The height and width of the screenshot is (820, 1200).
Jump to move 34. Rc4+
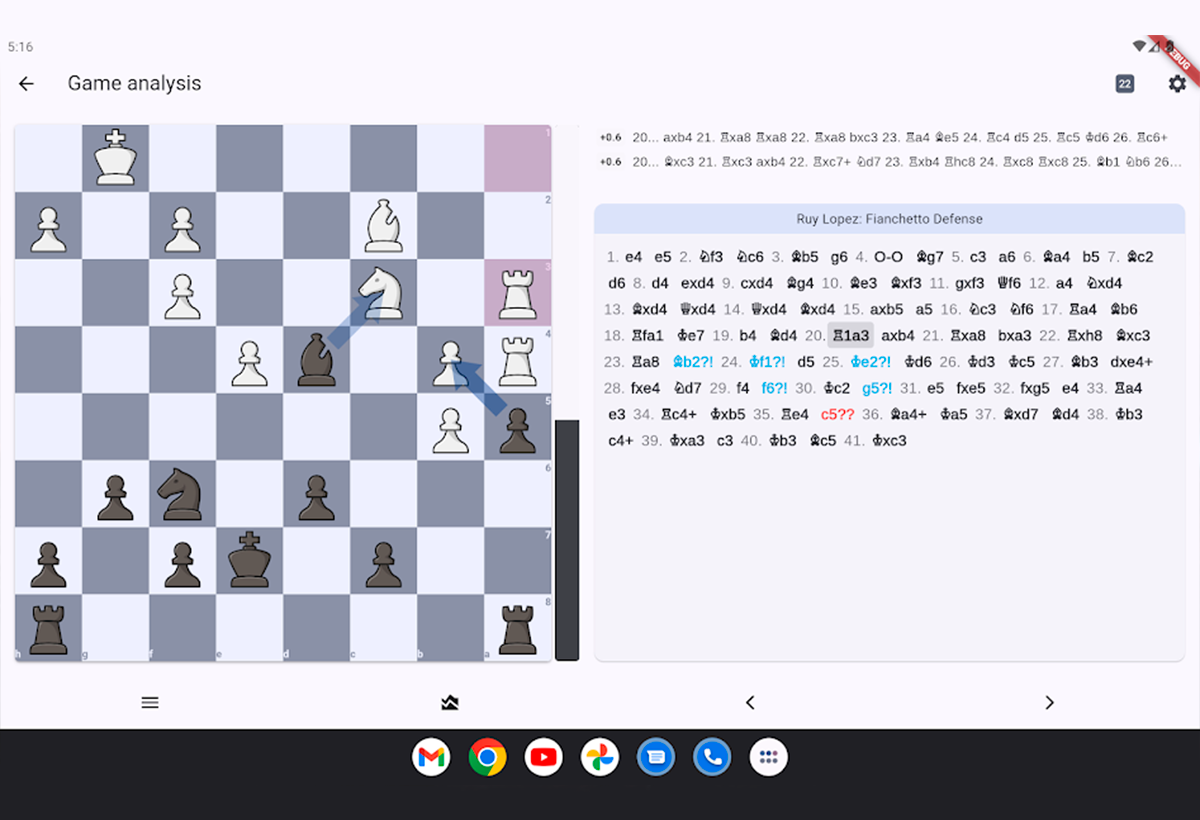point(680,414)
